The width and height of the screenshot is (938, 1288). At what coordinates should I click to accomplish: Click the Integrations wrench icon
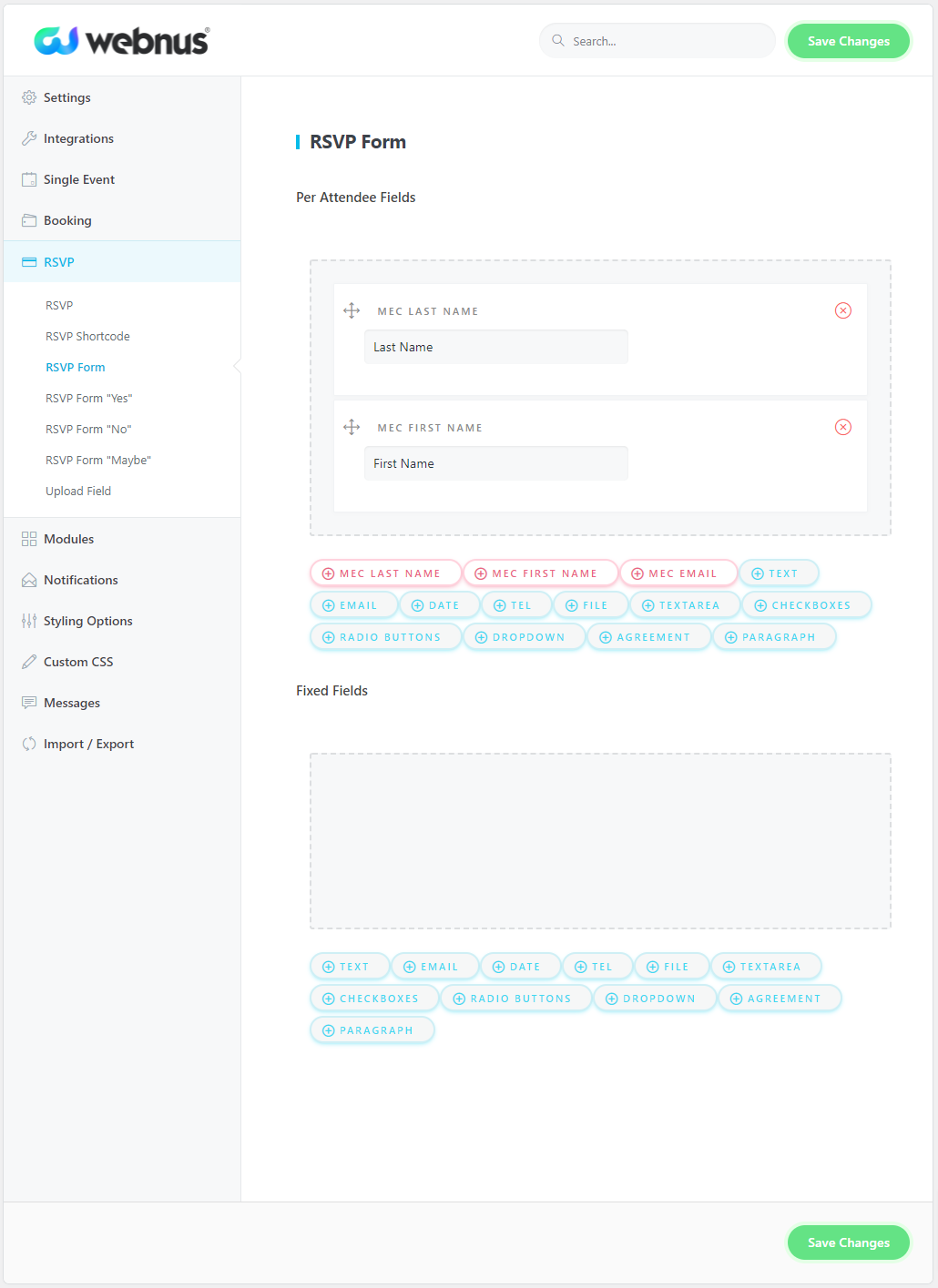tap(29, 138)
